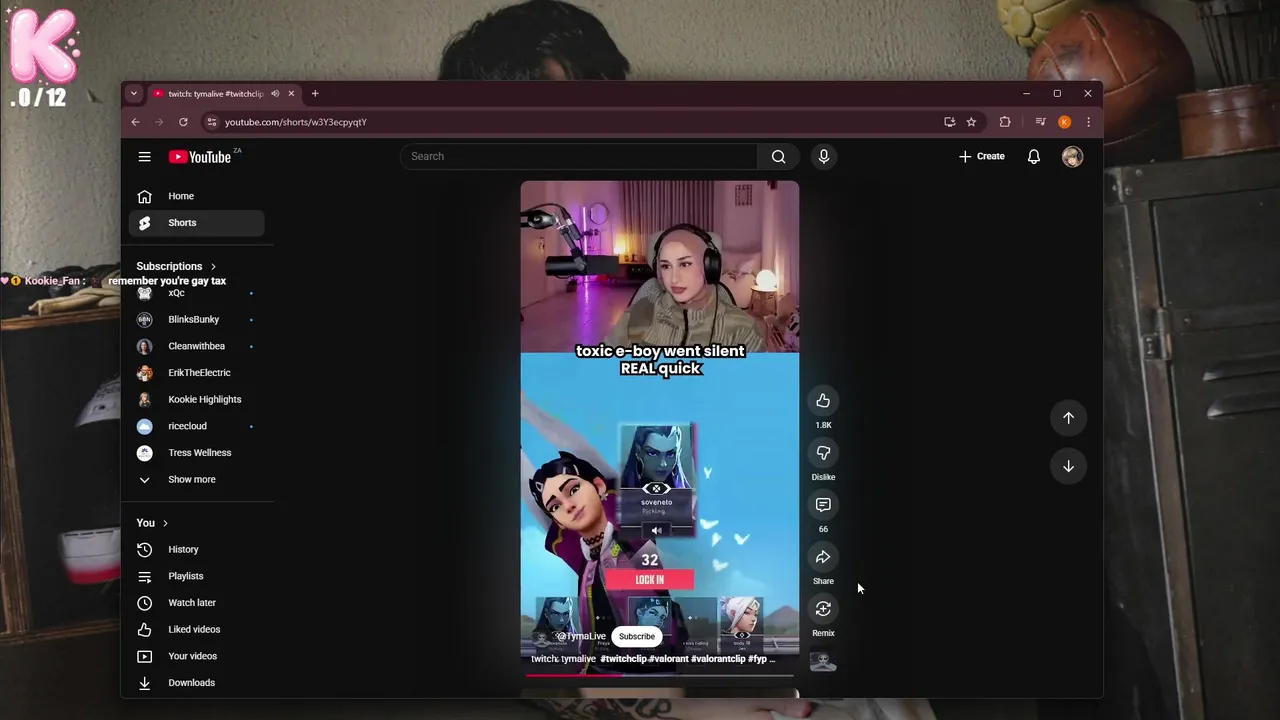The image size is (1280, 720).
Task: Click the Create button
Action: [x=982, y=156]
